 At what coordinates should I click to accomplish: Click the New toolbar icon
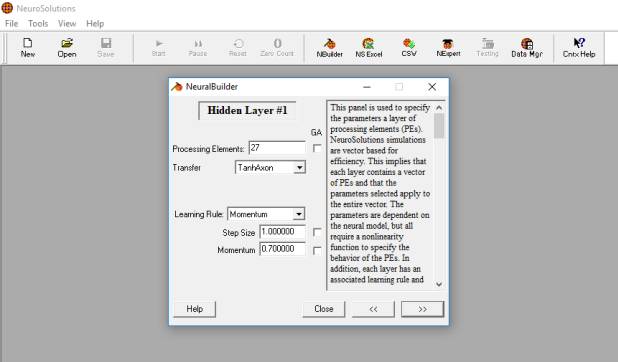point(28,48)
